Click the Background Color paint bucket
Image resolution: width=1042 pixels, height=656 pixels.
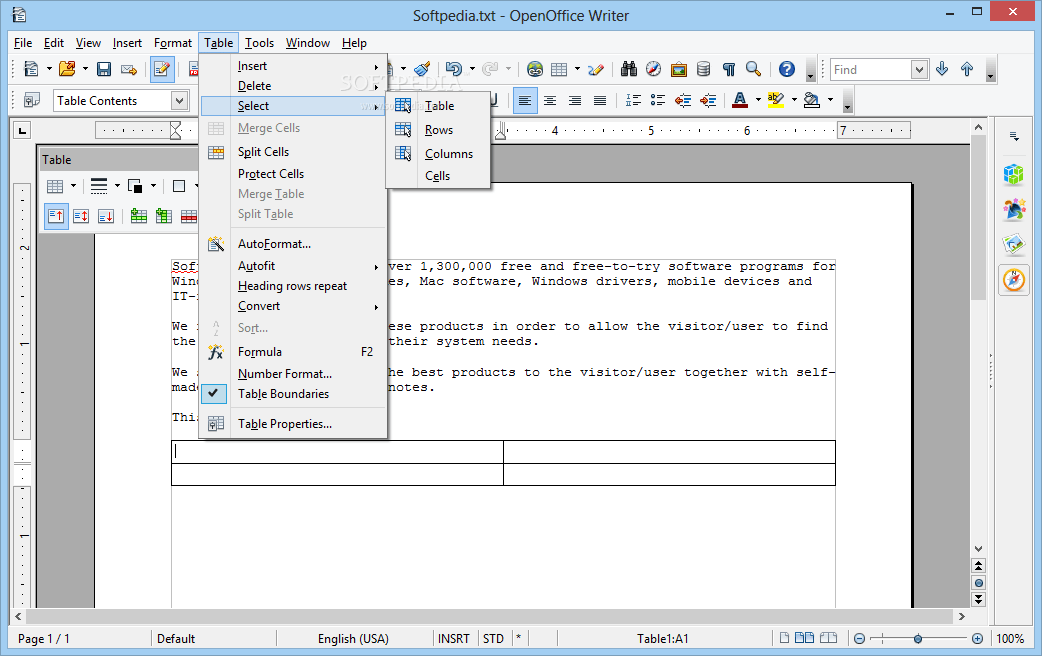pos(811,100)
